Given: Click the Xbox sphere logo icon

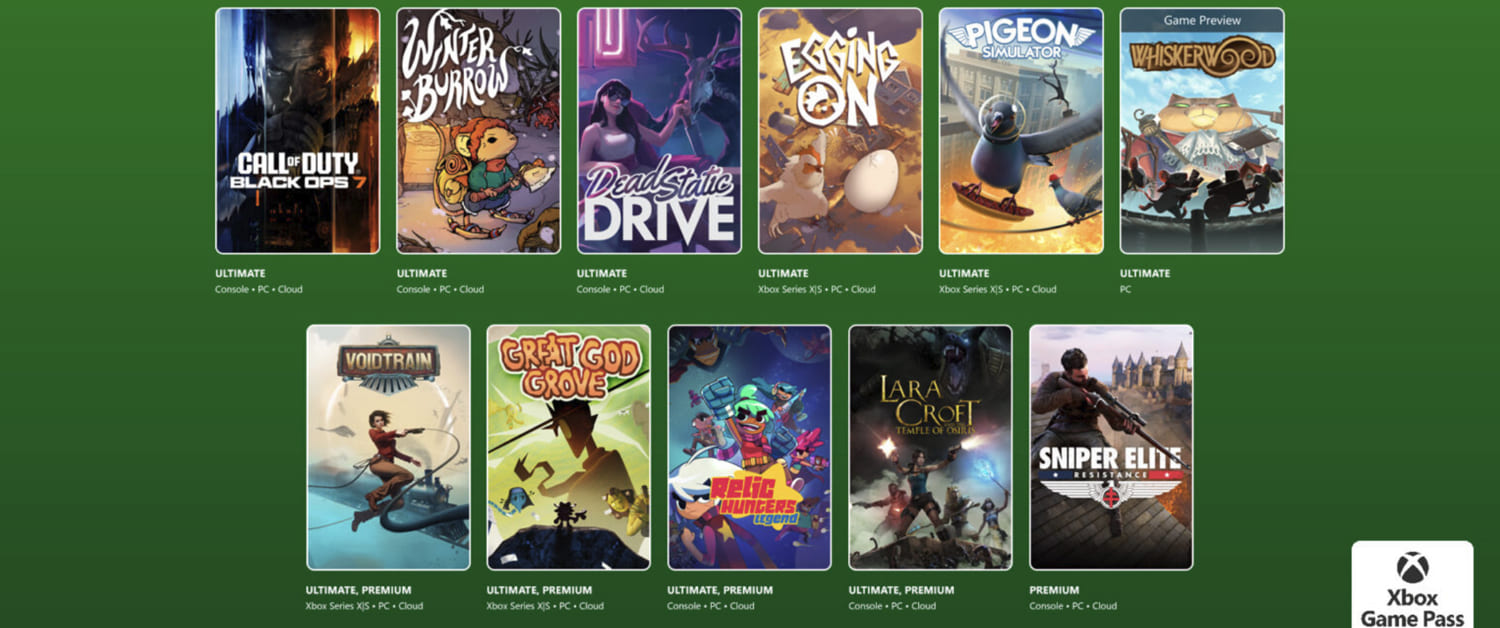Looking at the screenshot, I should (1412, 568).
